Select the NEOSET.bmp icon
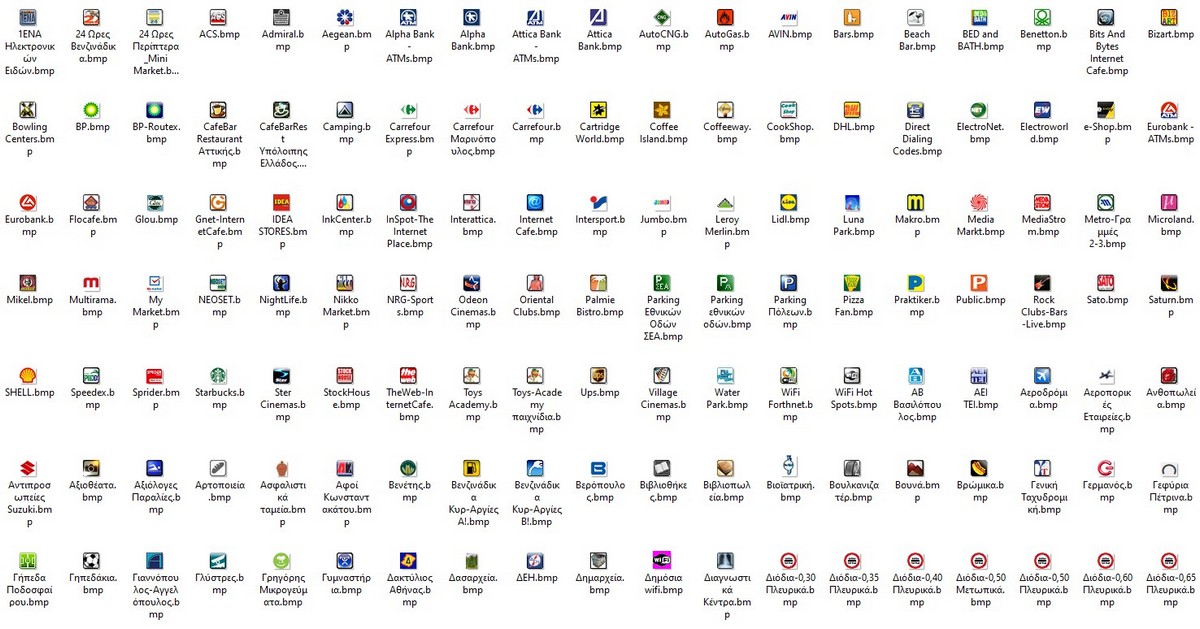 (x=218, y=283)
